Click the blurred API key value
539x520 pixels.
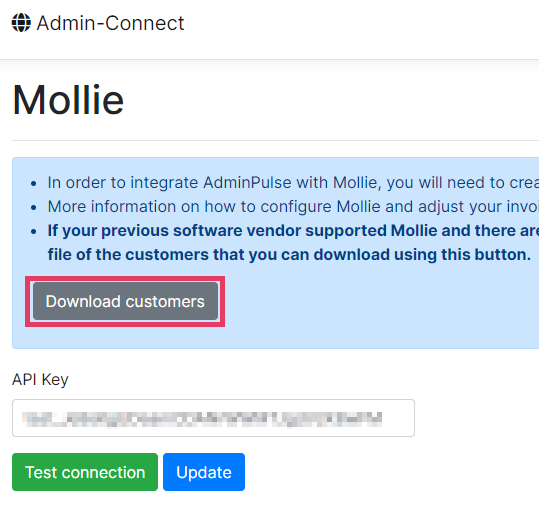pos(202,419)
